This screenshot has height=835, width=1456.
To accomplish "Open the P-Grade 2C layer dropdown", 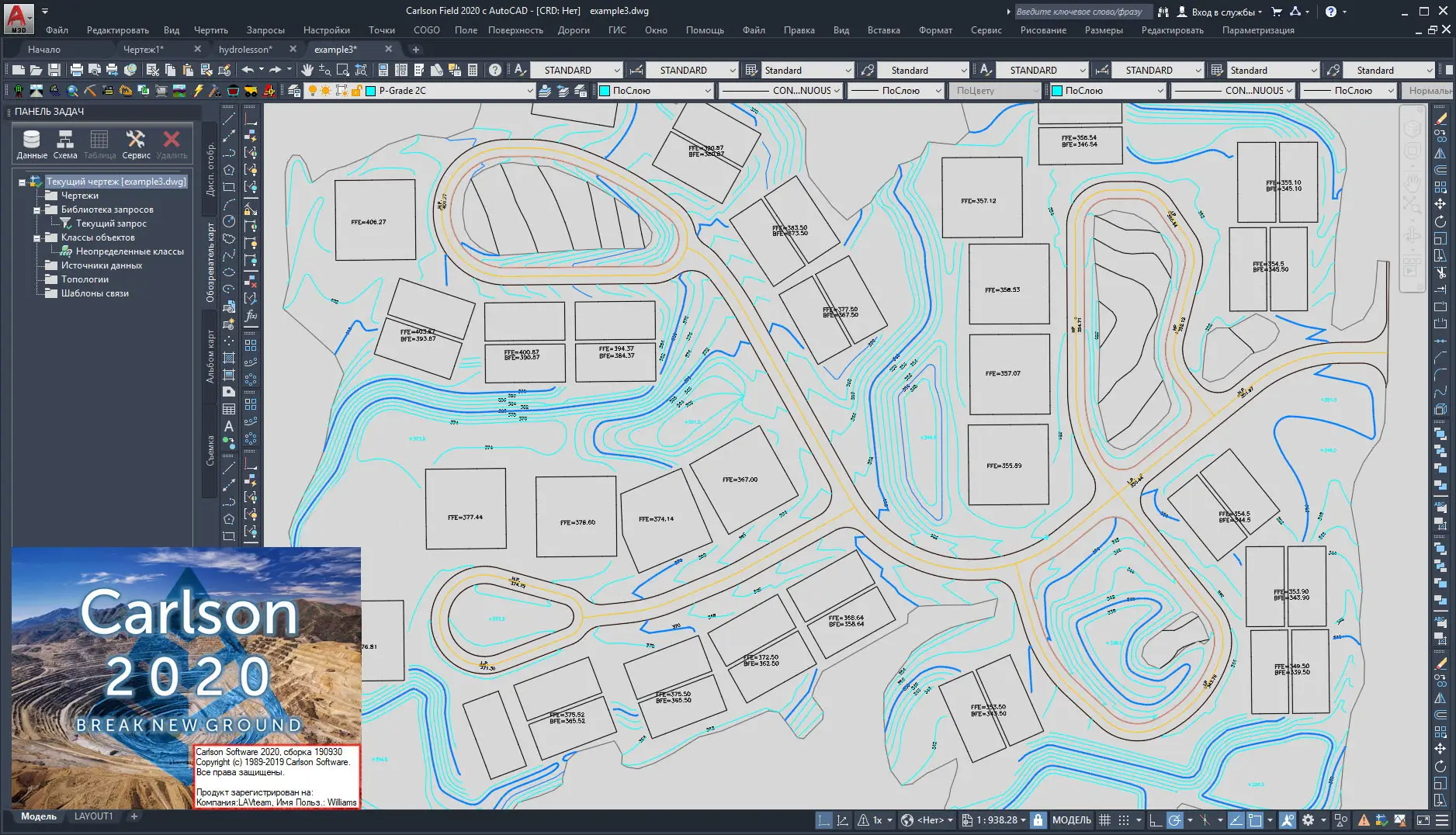I will 530,91.
